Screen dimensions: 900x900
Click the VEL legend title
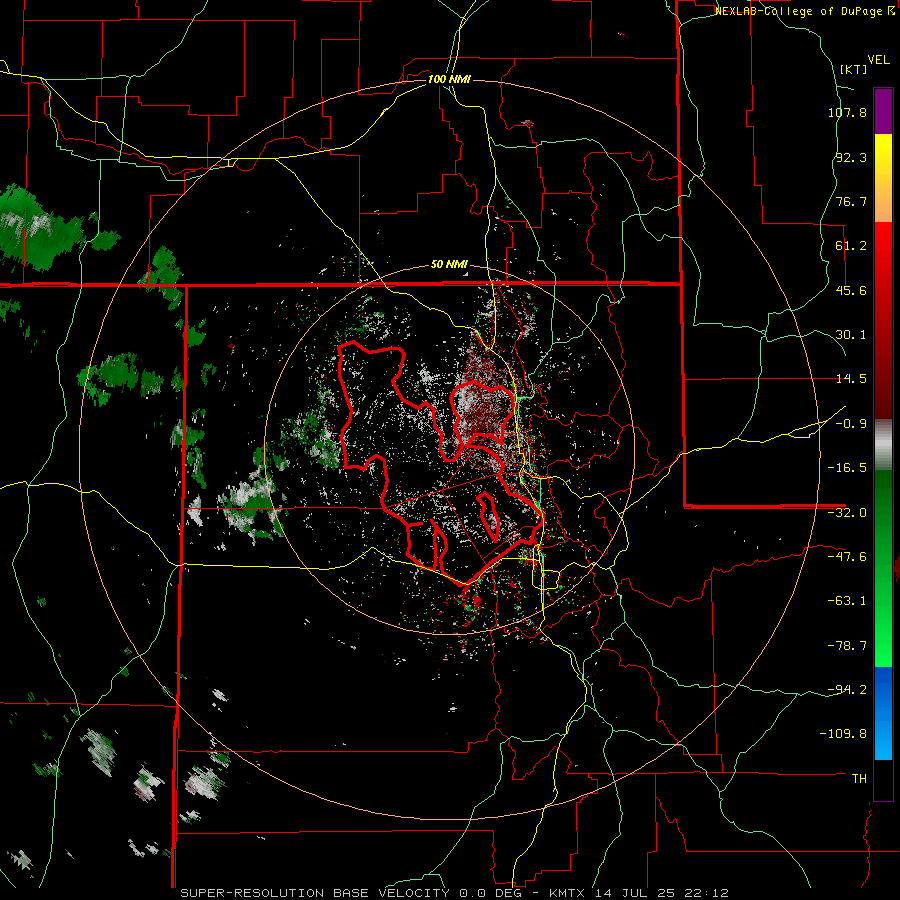pos(878,60)
